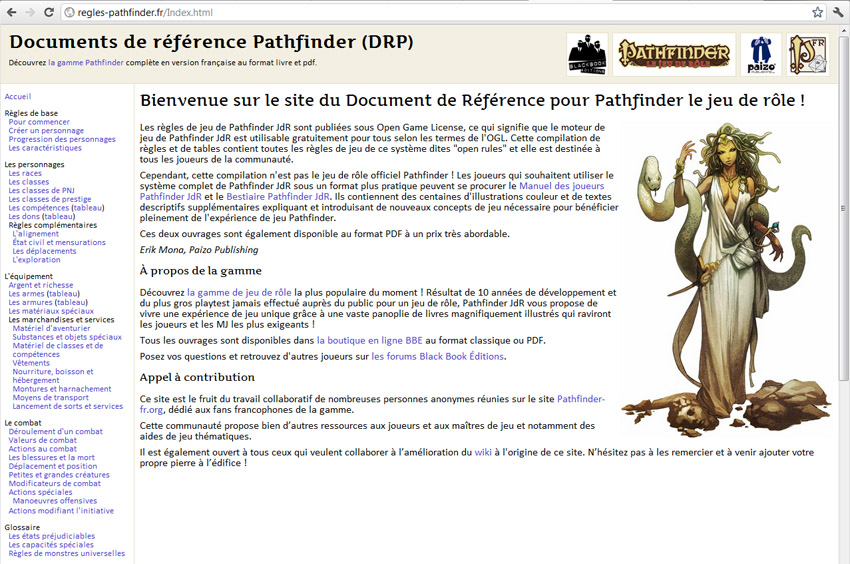Click the page's vertical scrollbar
Image resolution: width=850 pixels, height=564 pixels.
[843, 210]
